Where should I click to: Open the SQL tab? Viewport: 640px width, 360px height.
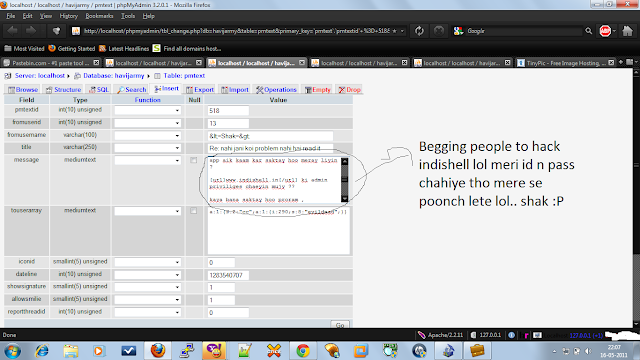[x=99, y=89]
